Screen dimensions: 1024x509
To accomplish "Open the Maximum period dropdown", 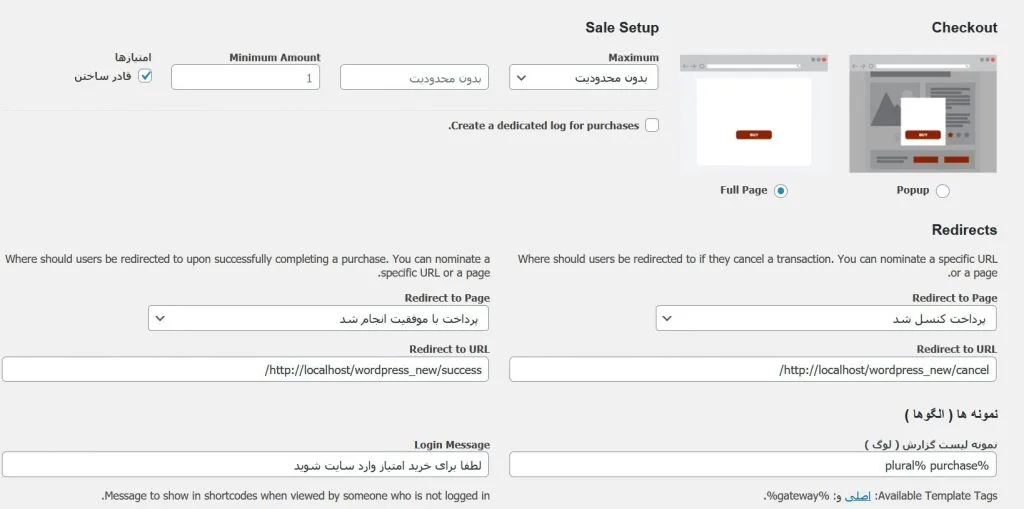I will pyautogui.click(x=583, y=77).
